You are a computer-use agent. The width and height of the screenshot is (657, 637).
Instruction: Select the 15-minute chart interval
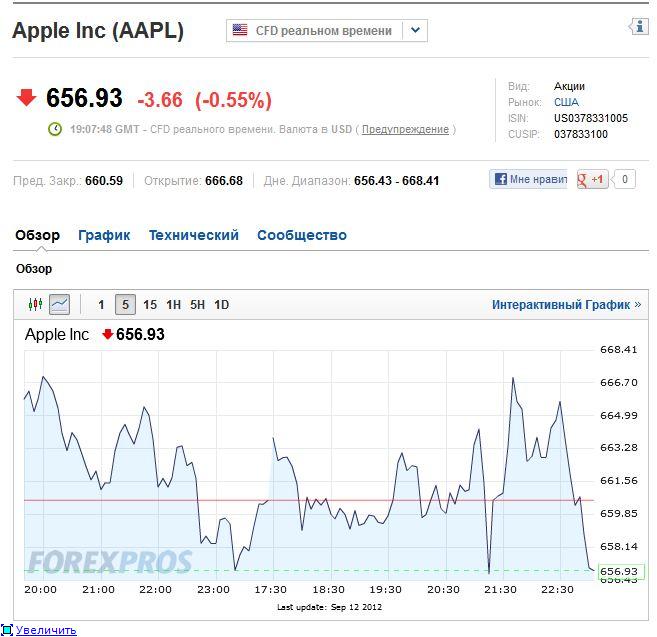tap(150, 305)
